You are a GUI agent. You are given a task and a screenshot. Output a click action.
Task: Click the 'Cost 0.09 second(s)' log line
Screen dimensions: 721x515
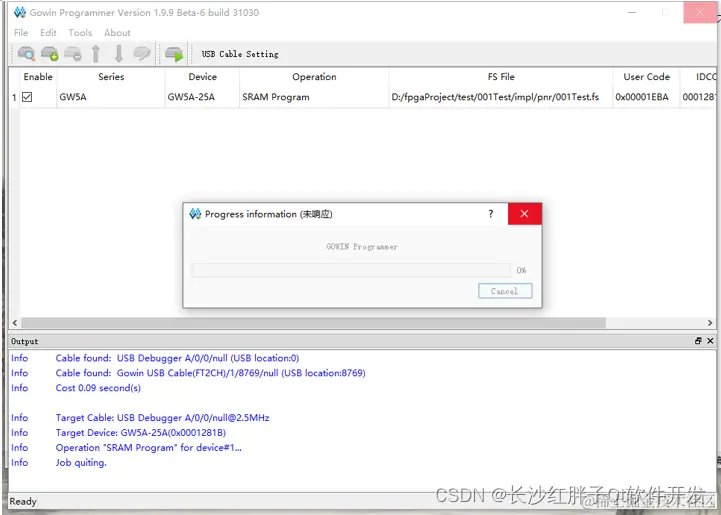[x=98, y=388]
